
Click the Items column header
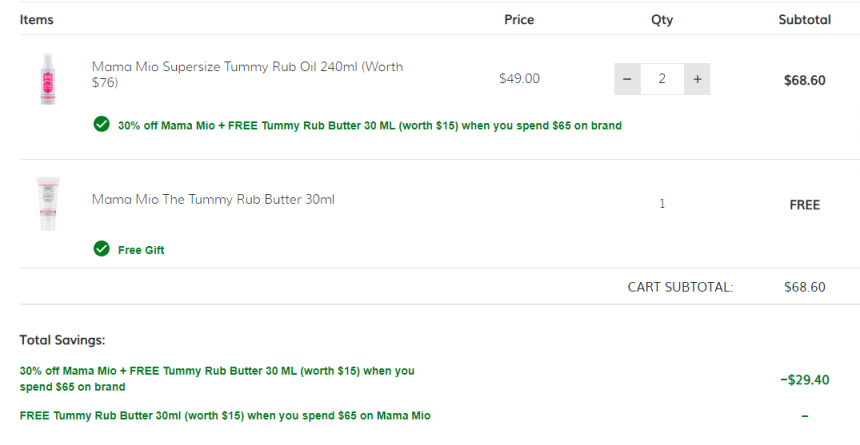point(37,20)
